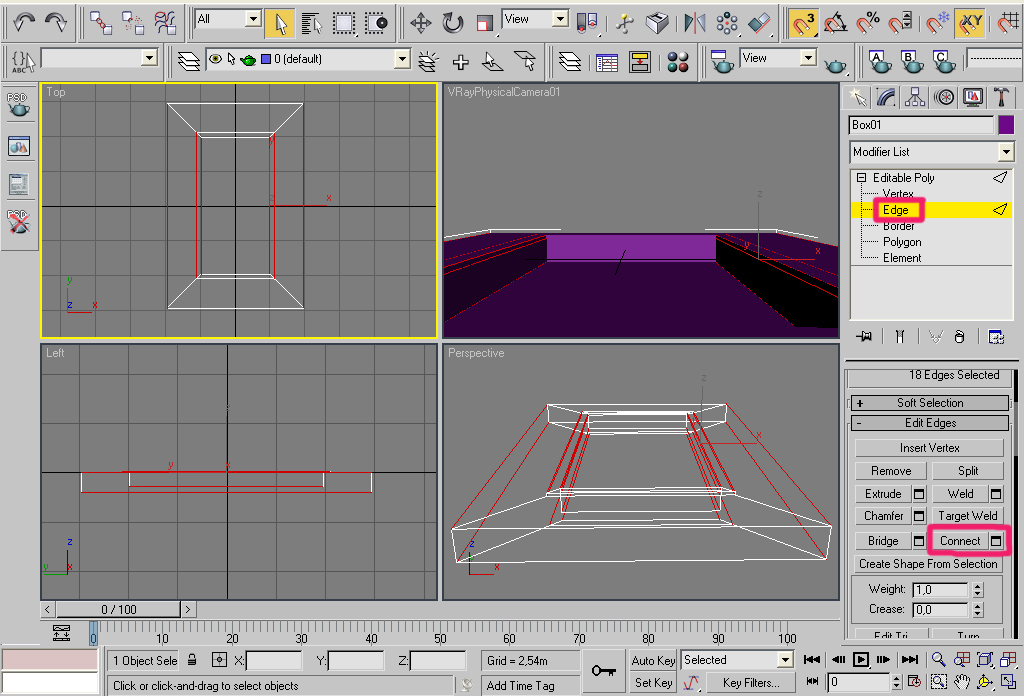The image size is (1024, 696).
Task: Open the Layer Manager icon
Action: point(189,61)
